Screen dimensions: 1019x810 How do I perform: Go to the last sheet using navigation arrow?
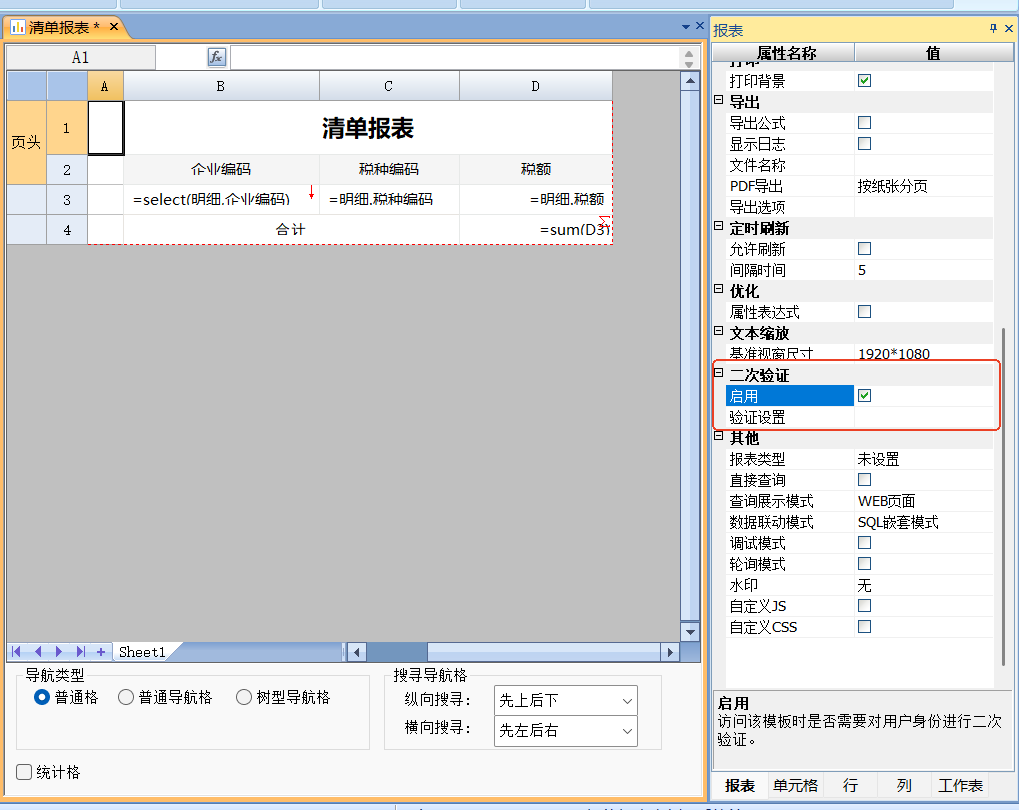coord(80,652)
